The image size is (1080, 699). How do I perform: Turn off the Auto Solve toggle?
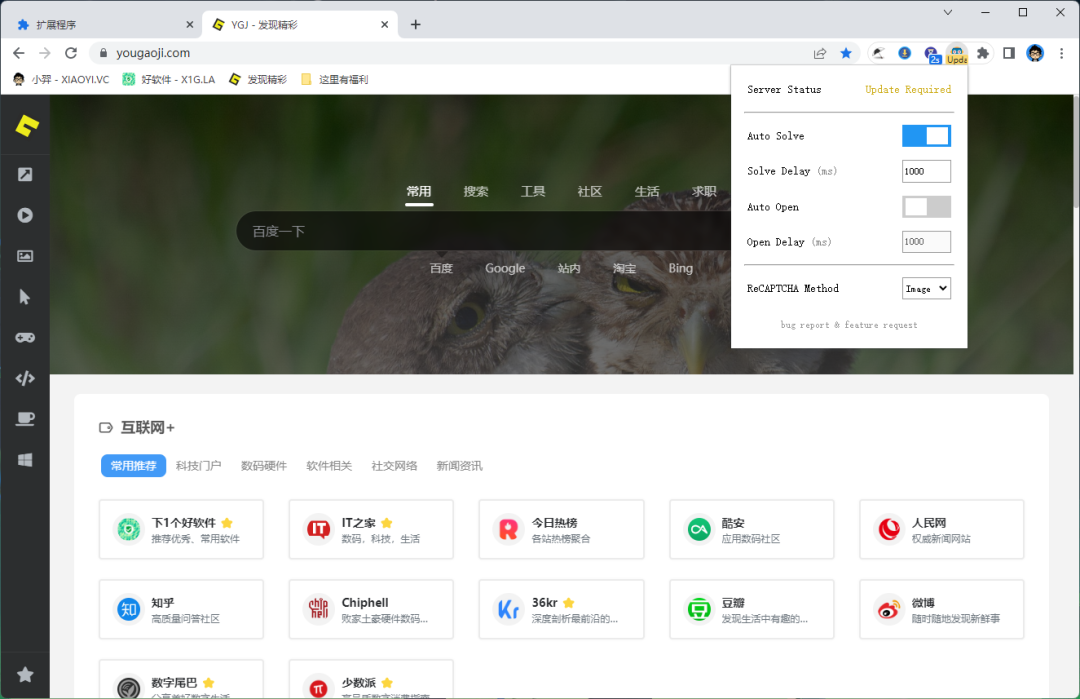(926, 136)
